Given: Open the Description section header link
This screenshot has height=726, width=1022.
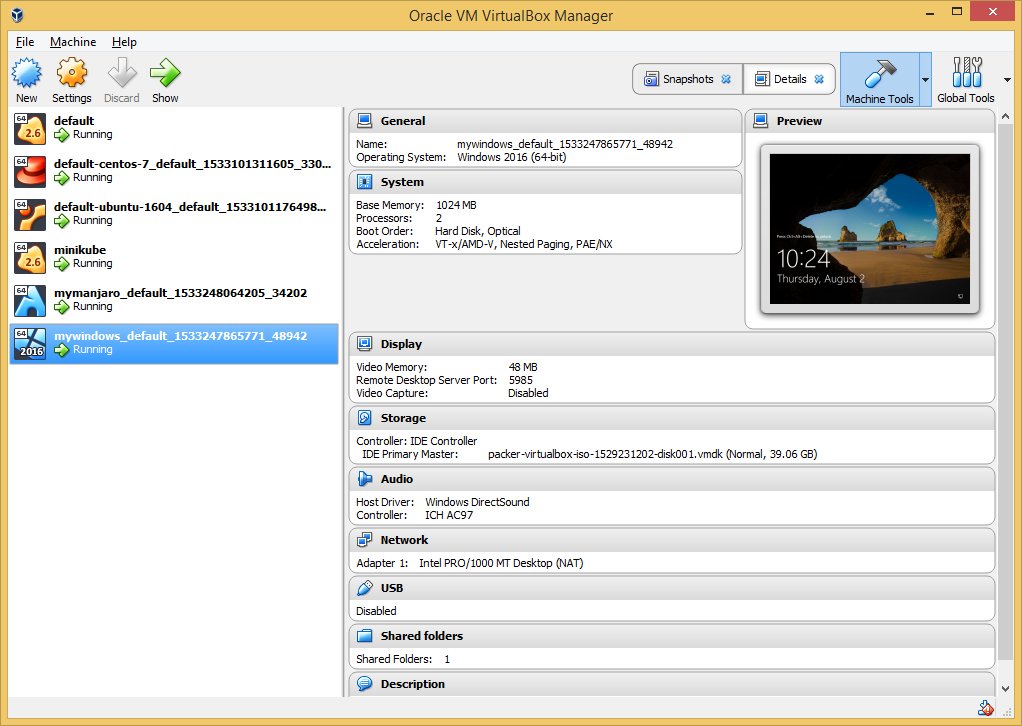Looking at the screenshot, I should (413, 684).
